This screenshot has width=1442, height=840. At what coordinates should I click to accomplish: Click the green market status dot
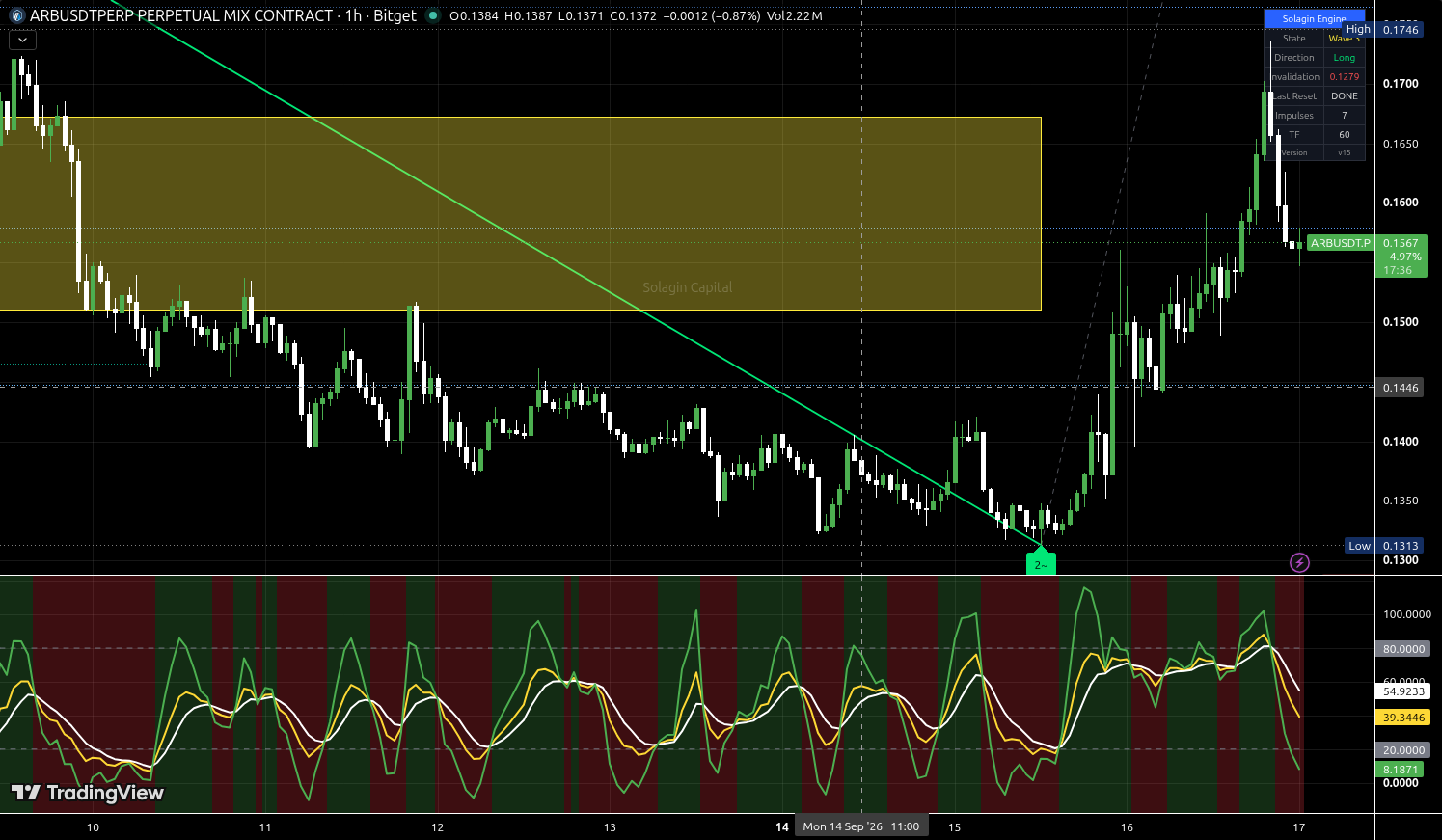click(x=433, y=16)
